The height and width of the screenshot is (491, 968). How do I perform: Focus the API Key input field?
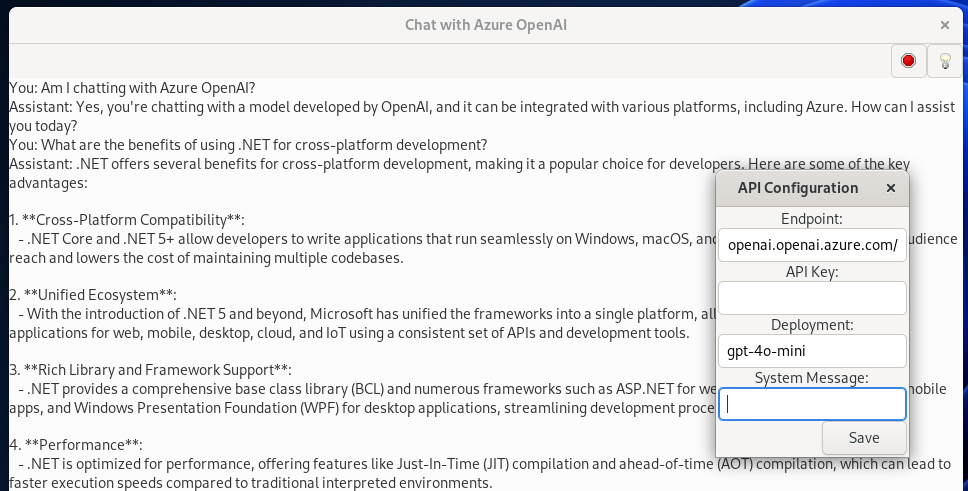coord(812,298)
